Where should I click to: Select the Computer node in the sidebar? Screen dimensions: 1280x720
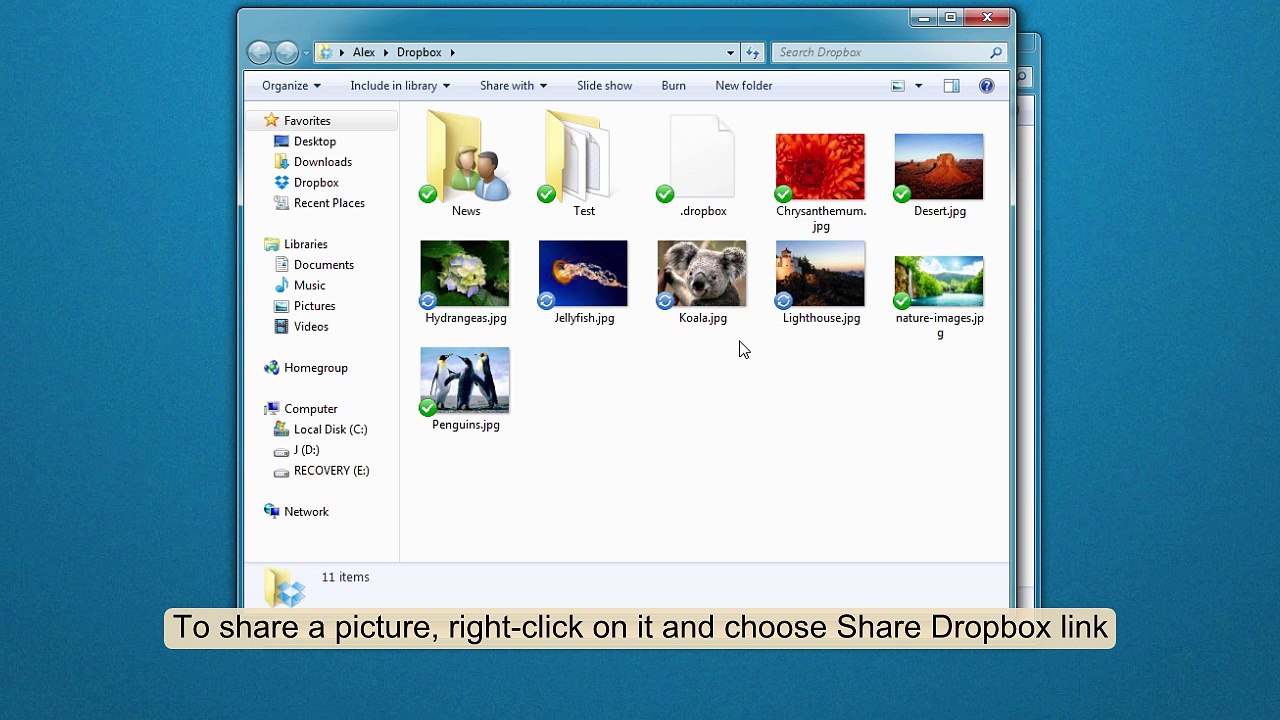pyautogui.click(x=311, y=409)
